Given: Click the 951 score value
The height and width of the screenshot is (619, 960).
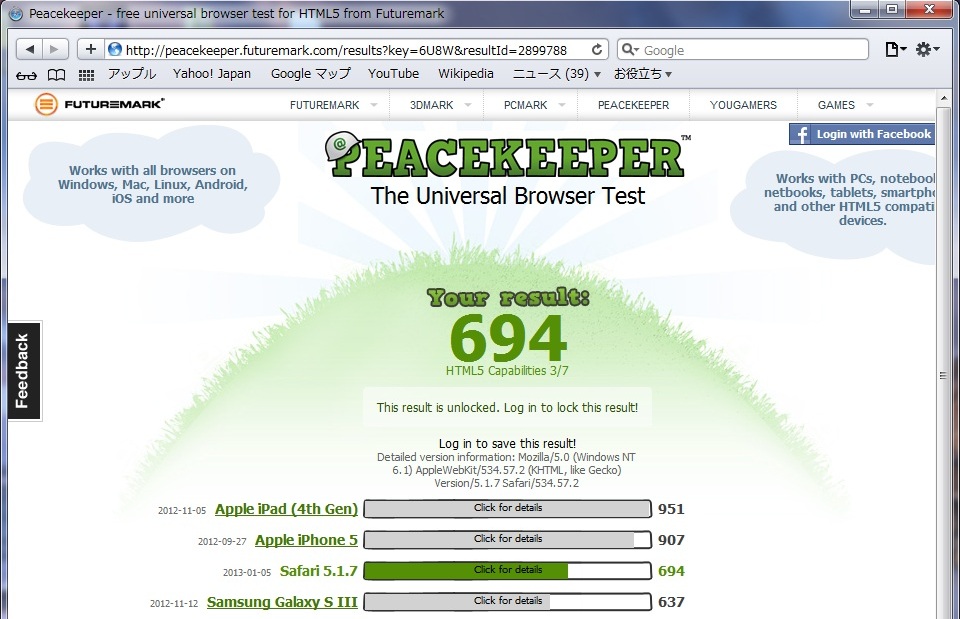Looking at the screenshot, I should click(671, 509).
